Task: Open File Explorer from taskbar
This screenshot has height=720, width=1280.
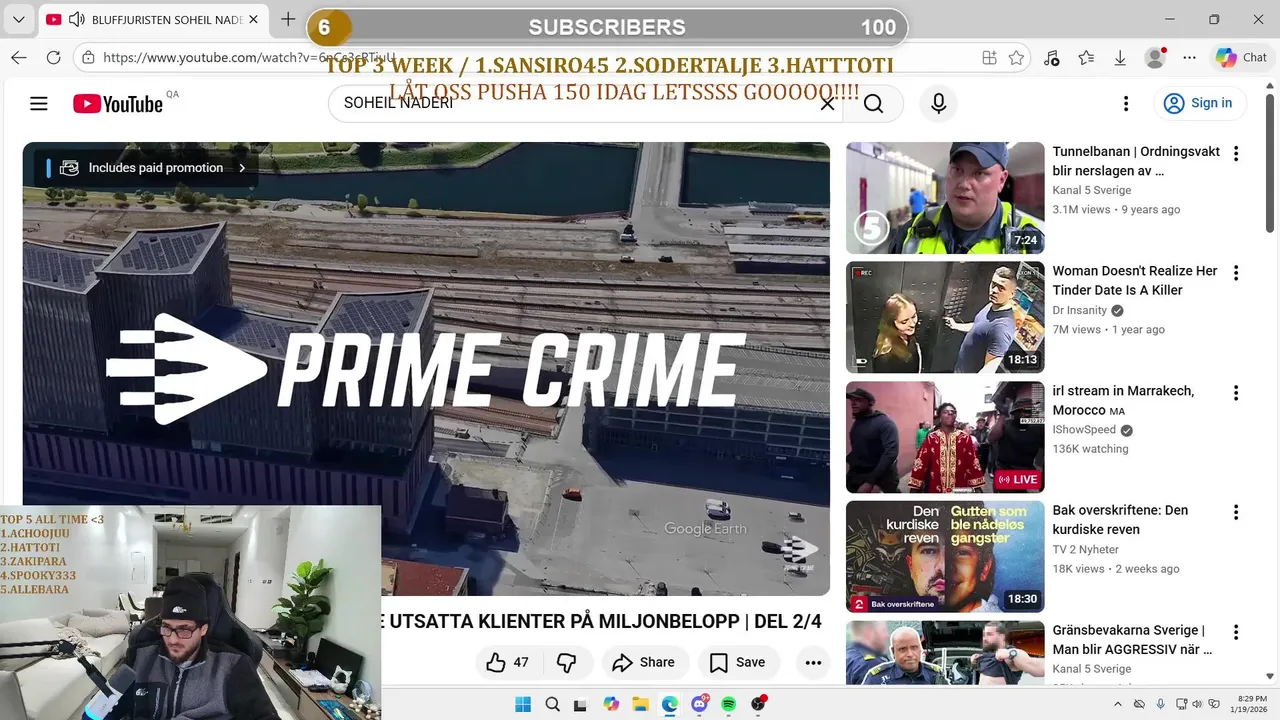Action: point(640,704)
